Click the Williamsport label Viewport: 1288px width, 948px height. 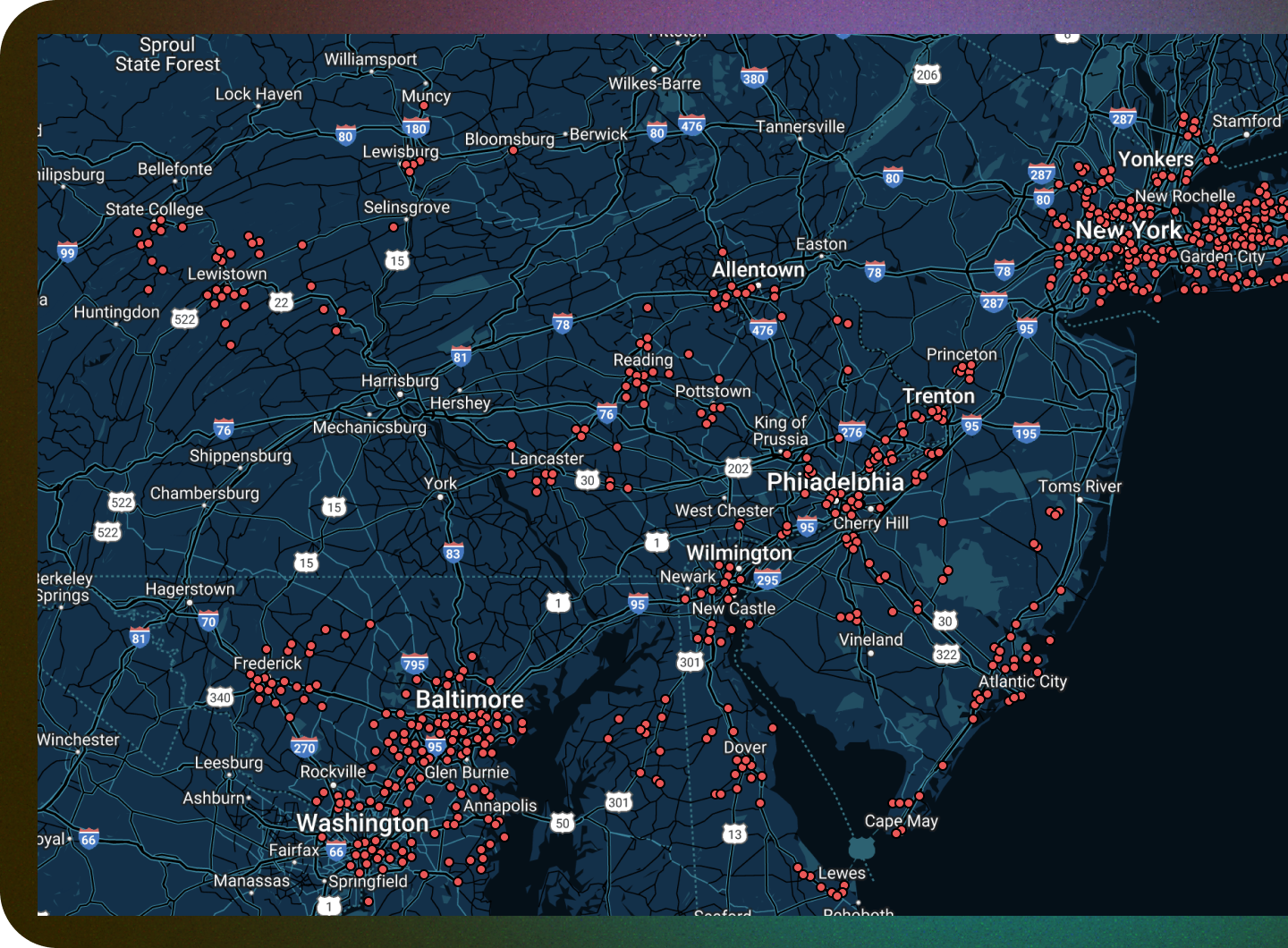point(370,59)
